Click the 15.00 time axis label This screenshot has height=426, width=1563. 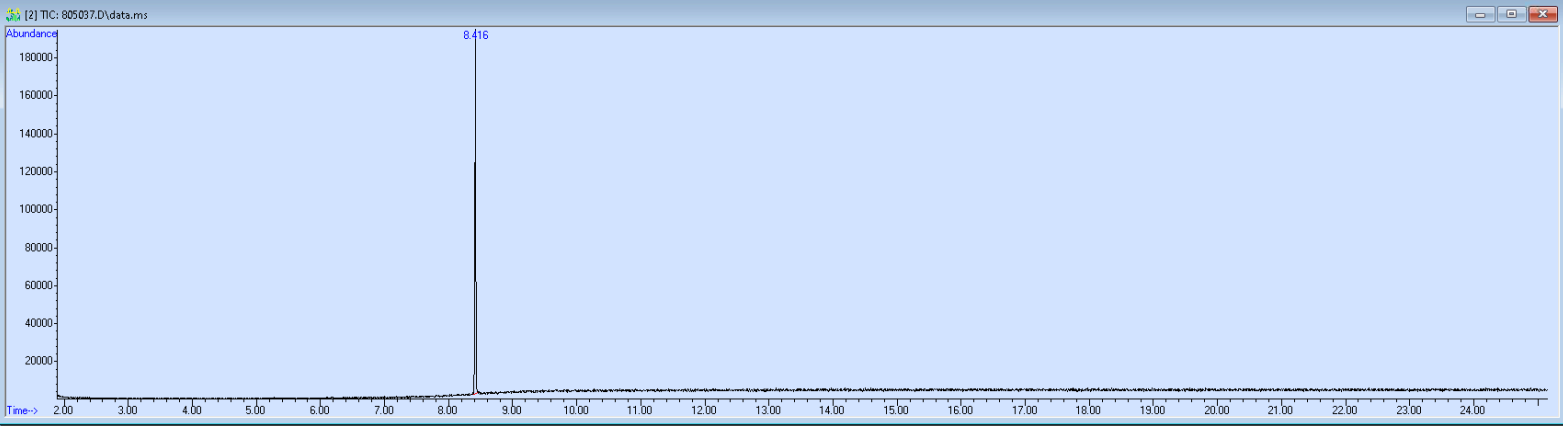[895, 410]
